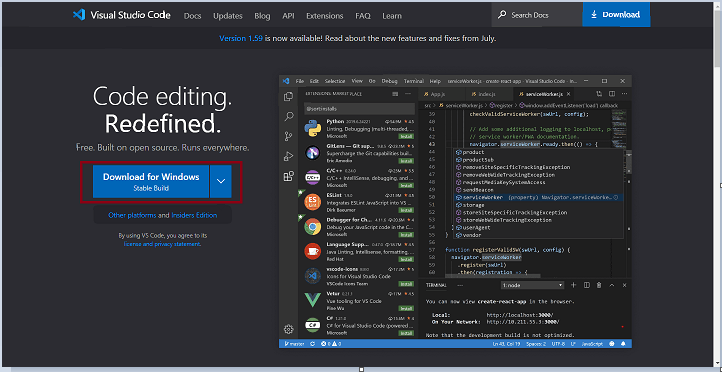
Task: Click the Download for Windows Stable Build button
Action: (x=151, y=181)
